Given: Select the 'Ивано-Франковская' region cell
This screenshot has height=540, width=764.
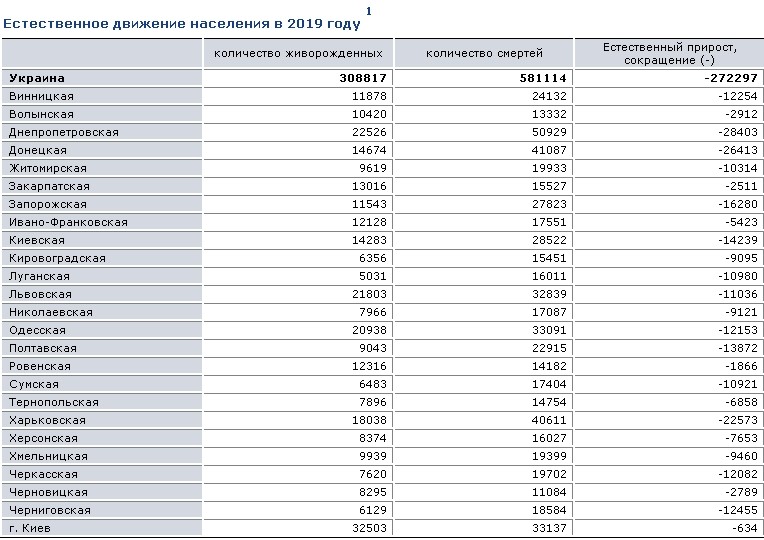Looking at the screenshot, I should click(68, 222).
